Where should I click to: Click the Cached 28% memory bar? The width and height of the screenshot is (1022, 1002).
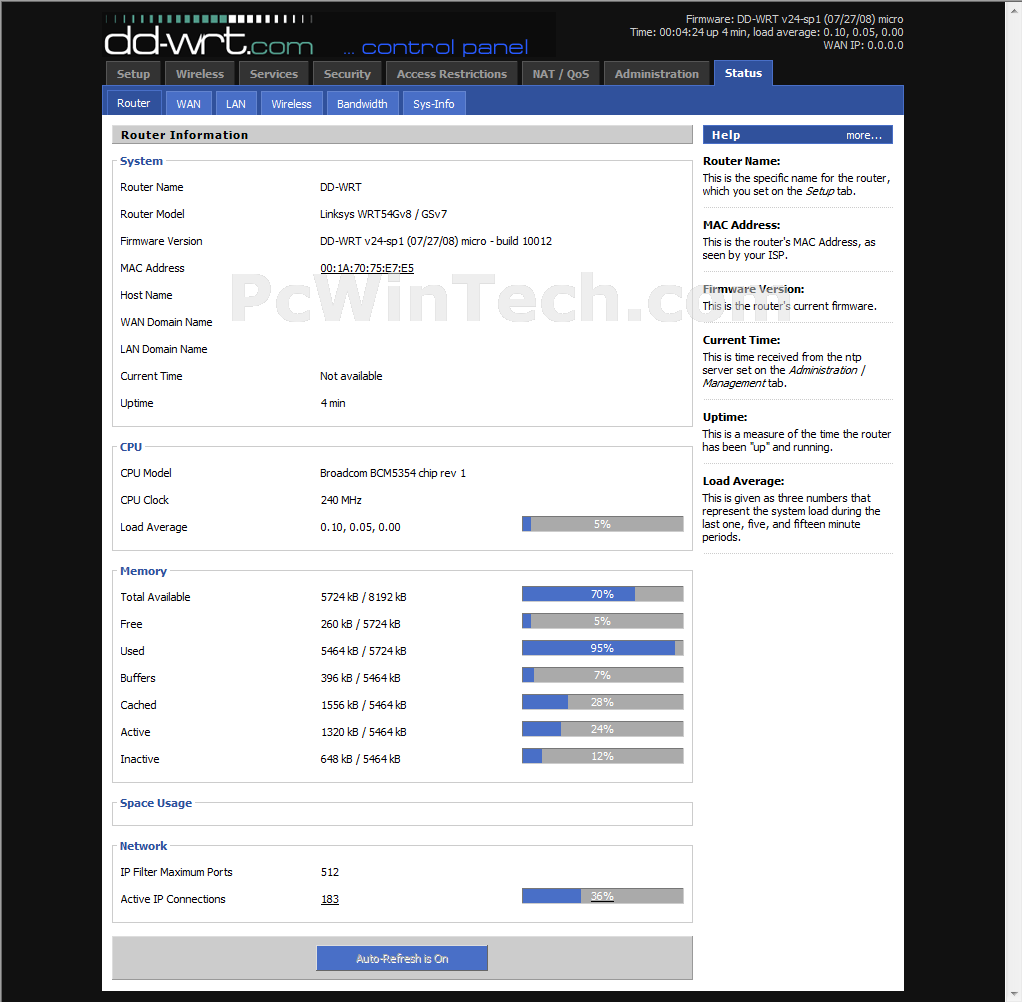[x=602, y=702]
